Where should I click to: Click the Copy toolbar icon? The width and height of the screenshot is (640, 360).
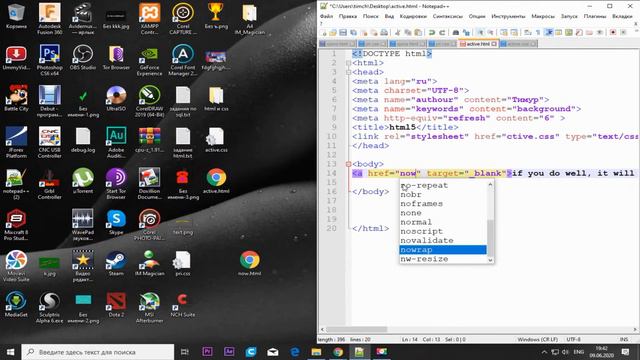408,32
